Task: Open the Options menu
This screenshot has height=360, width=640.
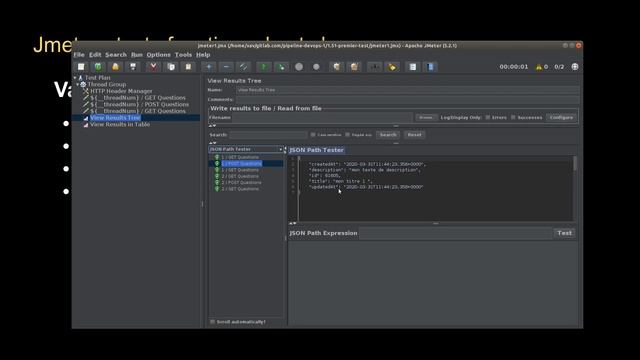Action: tap(158, 55)
